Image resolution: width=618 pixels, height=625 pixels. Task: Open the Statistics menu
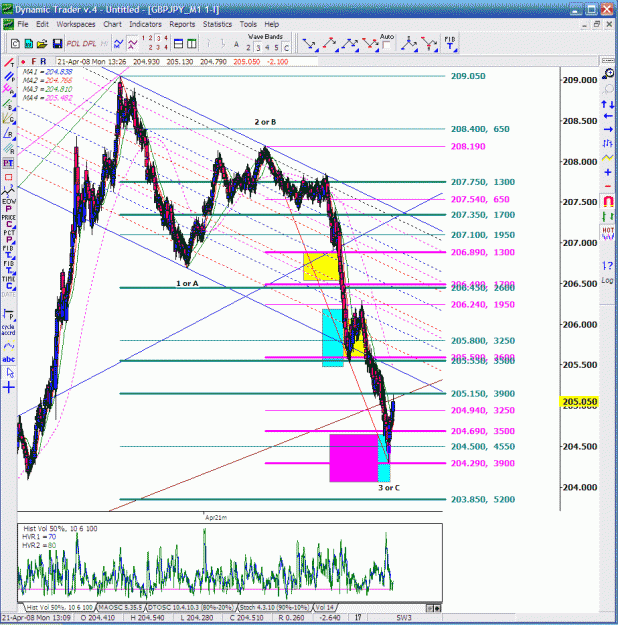click(217, 24)
